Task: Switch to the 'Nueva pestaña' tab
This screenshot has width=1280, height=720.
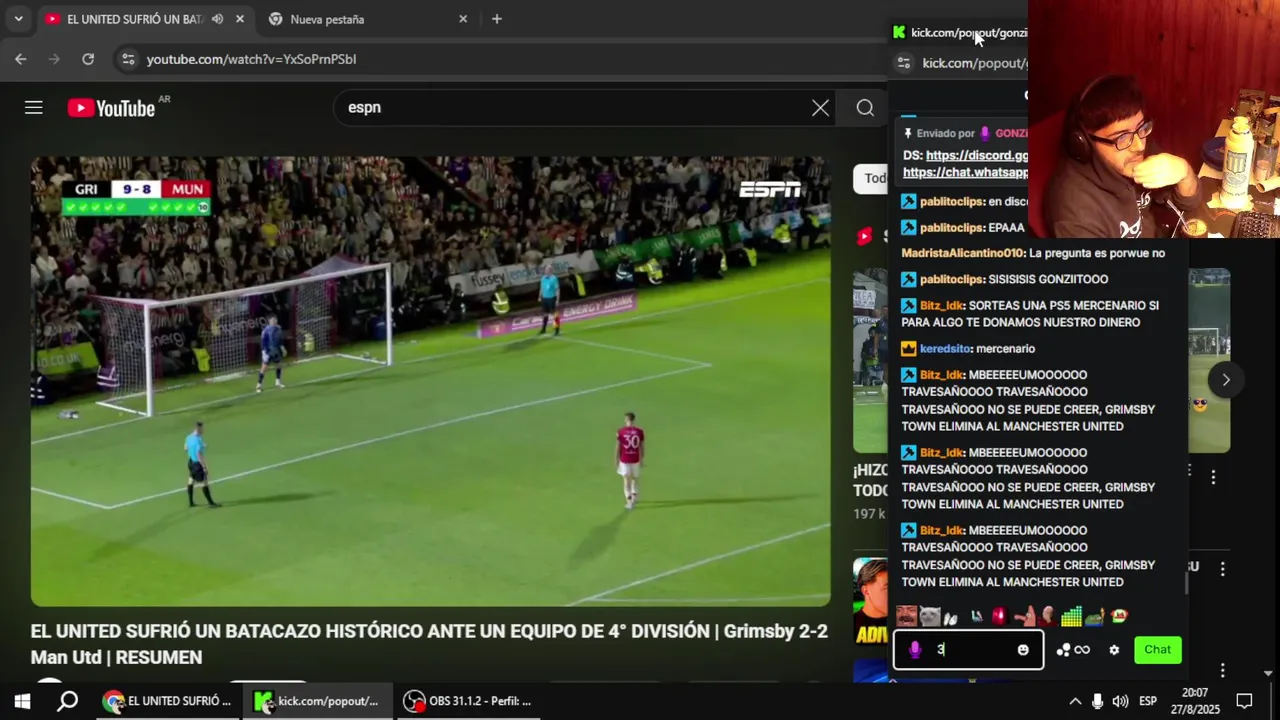Action: click(365, 19)
